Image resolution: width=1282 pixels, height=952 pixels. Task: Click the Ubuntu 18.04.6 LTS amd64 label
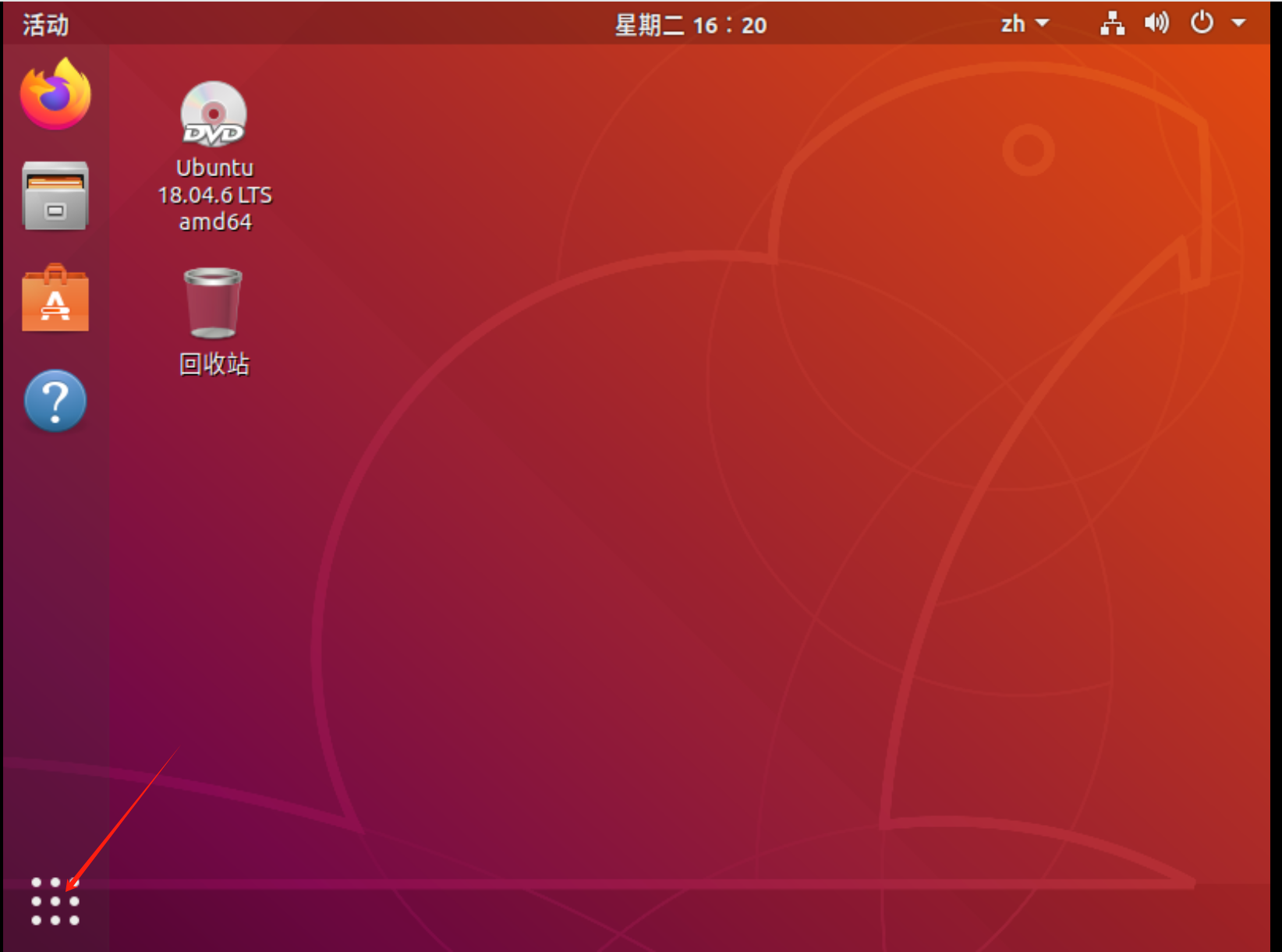(x=214, y=195)
